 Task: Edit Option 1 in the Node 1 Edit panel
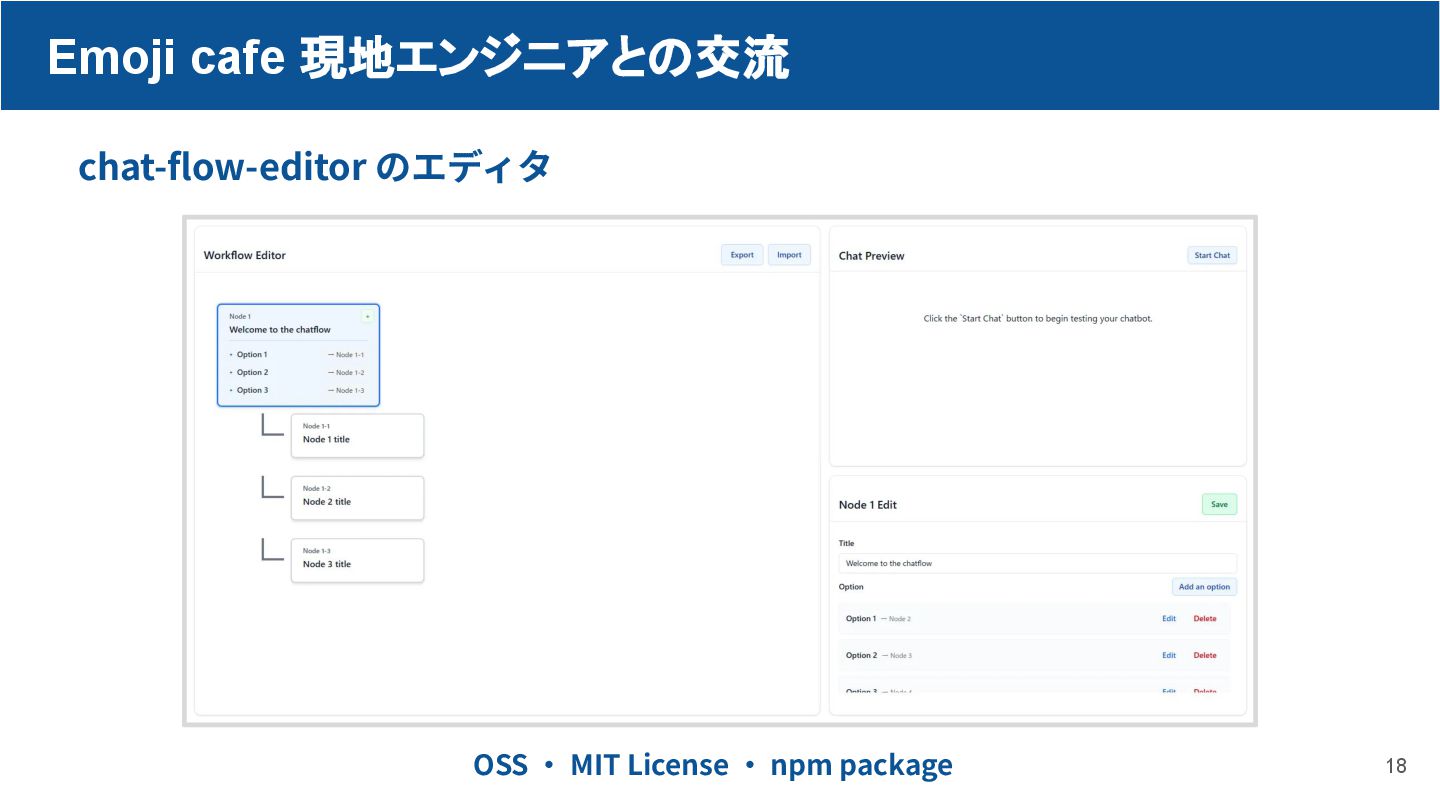pyautogui.click(x=1169, y=619)
